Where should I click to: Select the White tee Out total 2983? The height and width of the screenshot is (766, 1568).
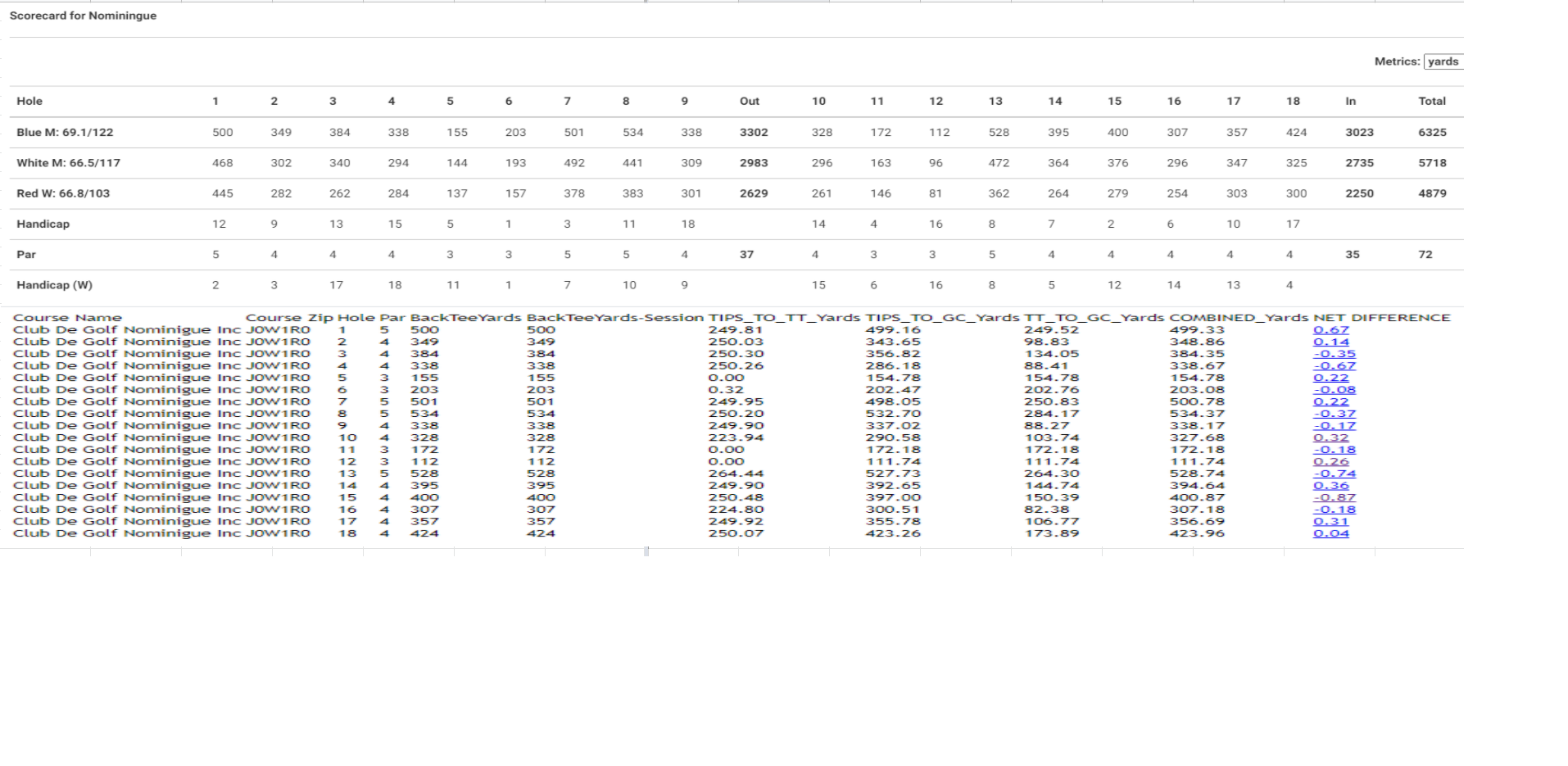click(x=754, y=163)
